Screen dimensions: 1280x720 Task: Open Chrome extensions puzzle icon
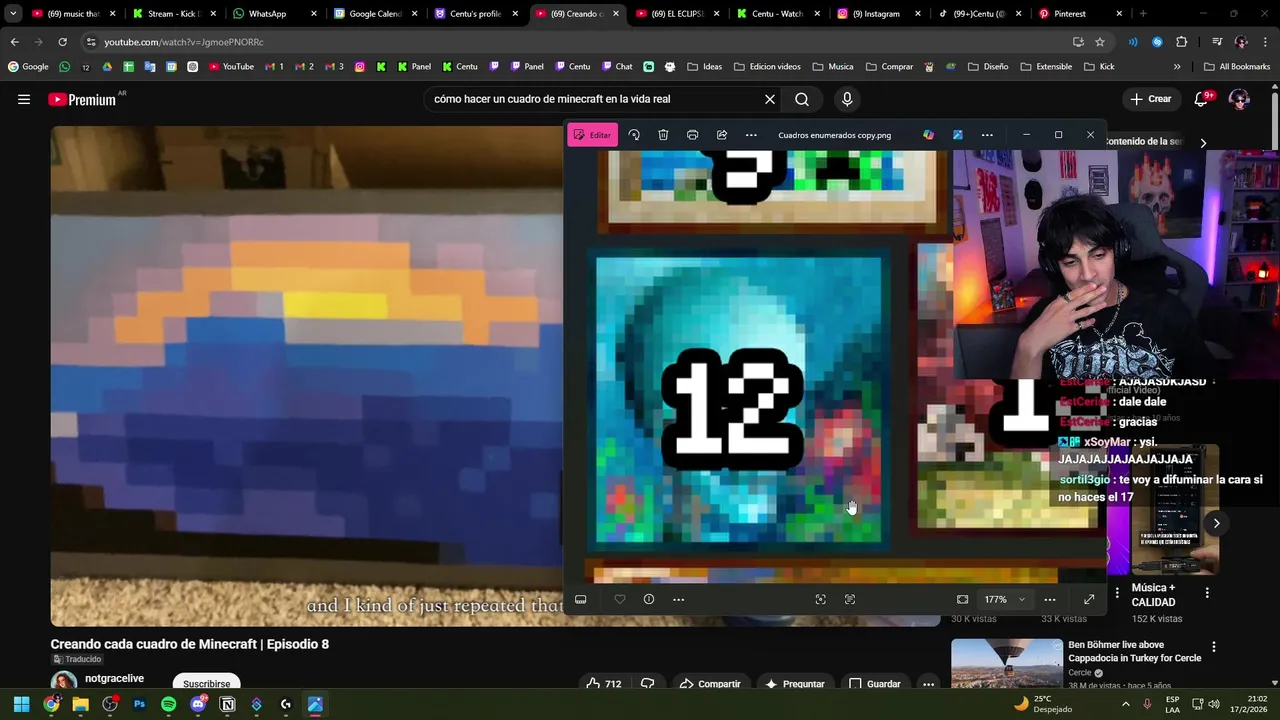[1181, 42]
